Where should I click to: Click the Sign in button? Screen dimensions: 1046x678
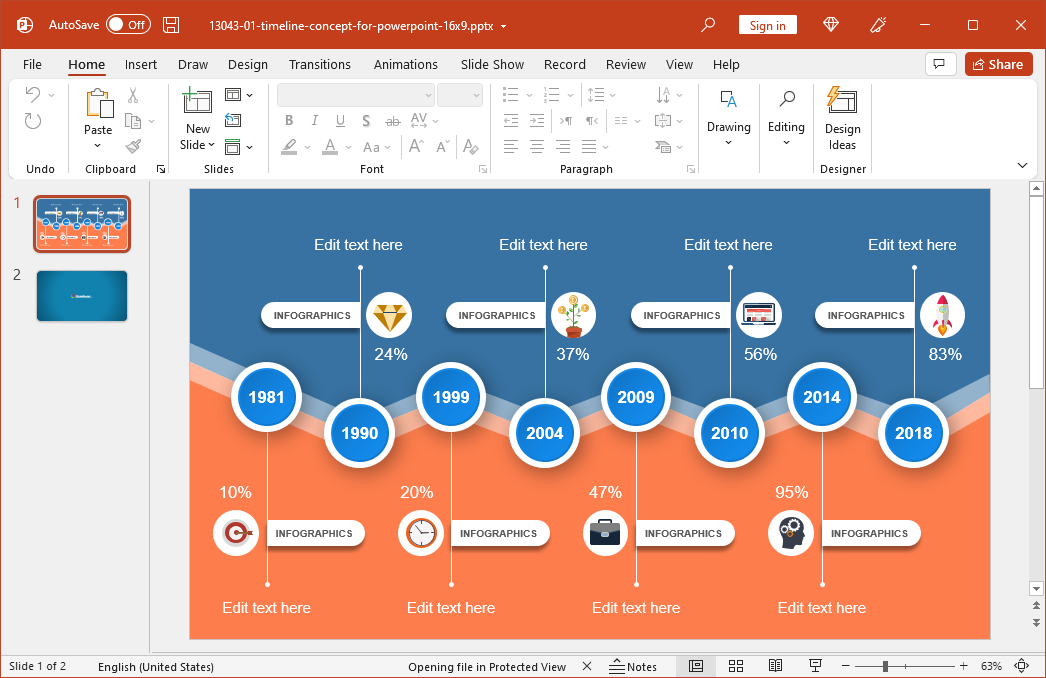[x=767, y=25]
